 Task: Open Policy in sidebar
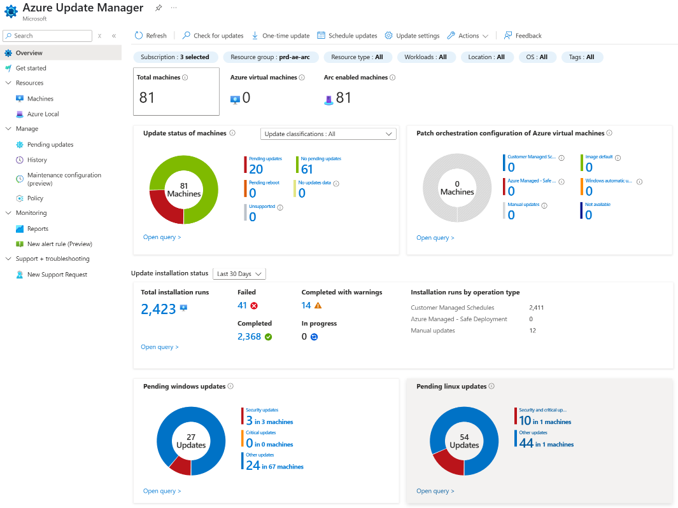click(35, 198)
